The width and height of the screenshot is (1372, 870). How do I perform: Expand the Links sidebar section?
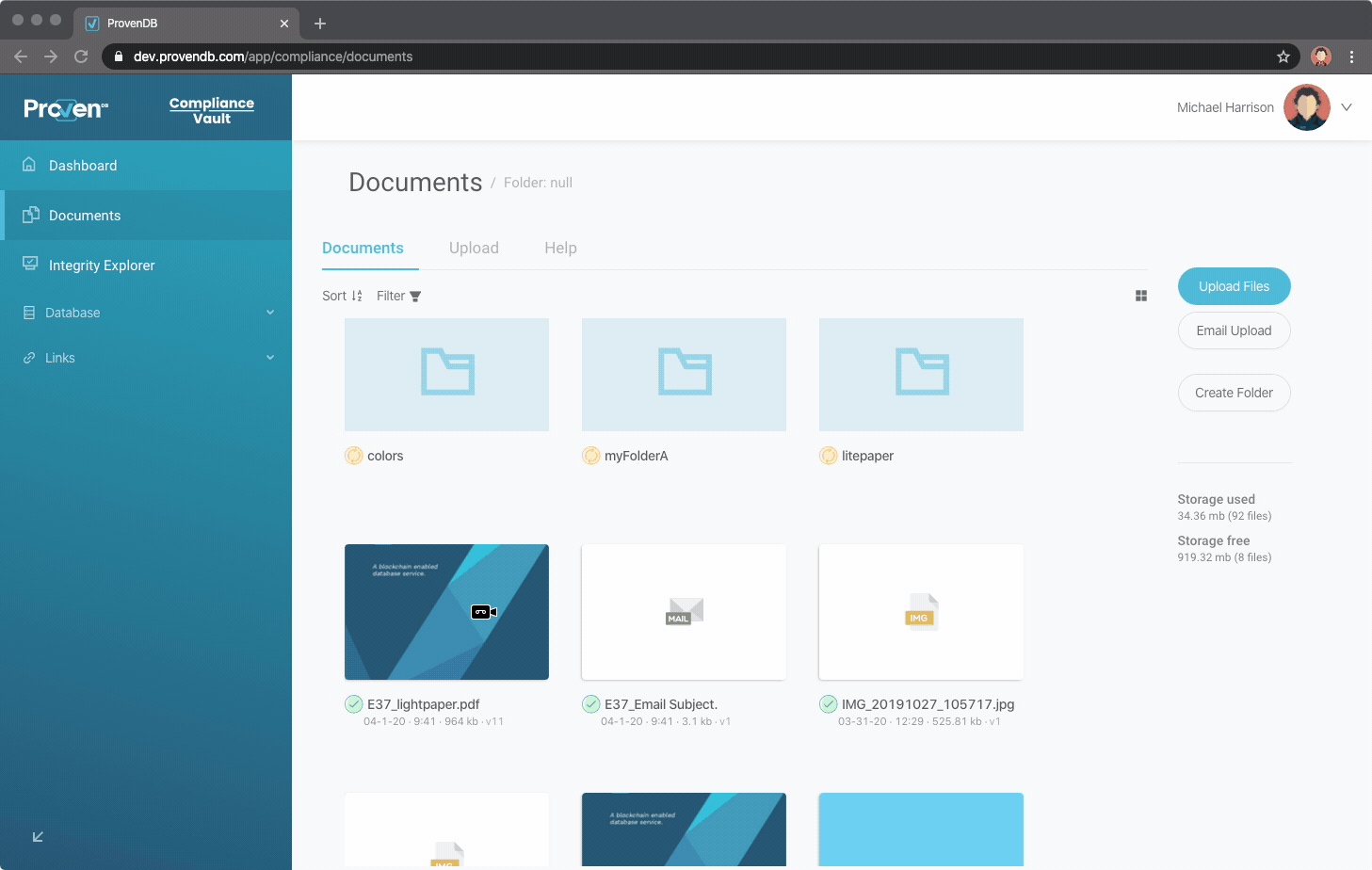(270, 358)
